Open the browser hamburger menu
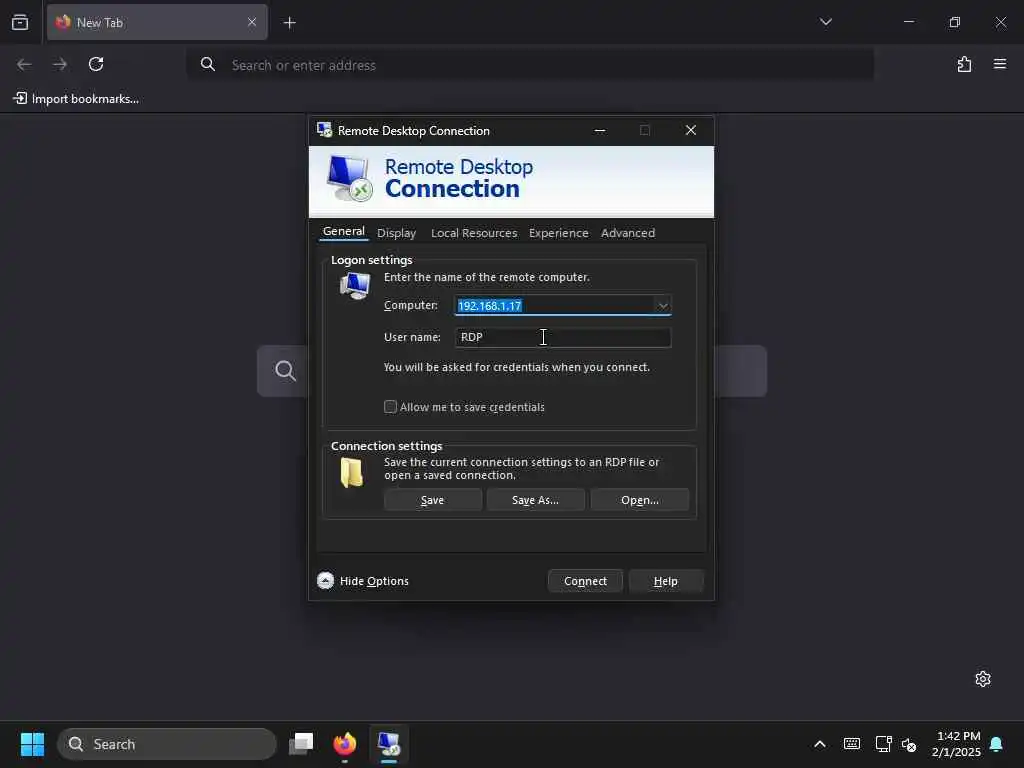This screenshot has height=768, width=1024. pyautogui.click(x=1000, y=64)
